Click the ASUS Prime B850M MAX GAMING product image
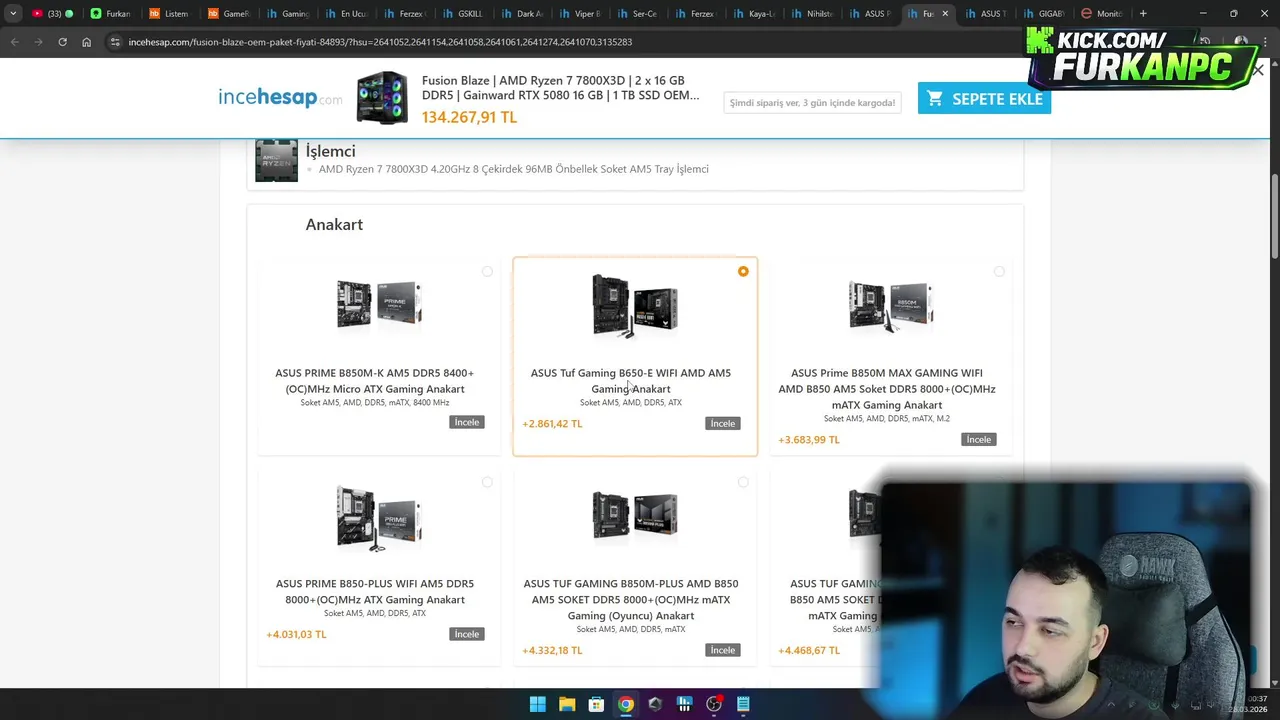Viewport: 1280px width, 720px height. pos(891,304)
